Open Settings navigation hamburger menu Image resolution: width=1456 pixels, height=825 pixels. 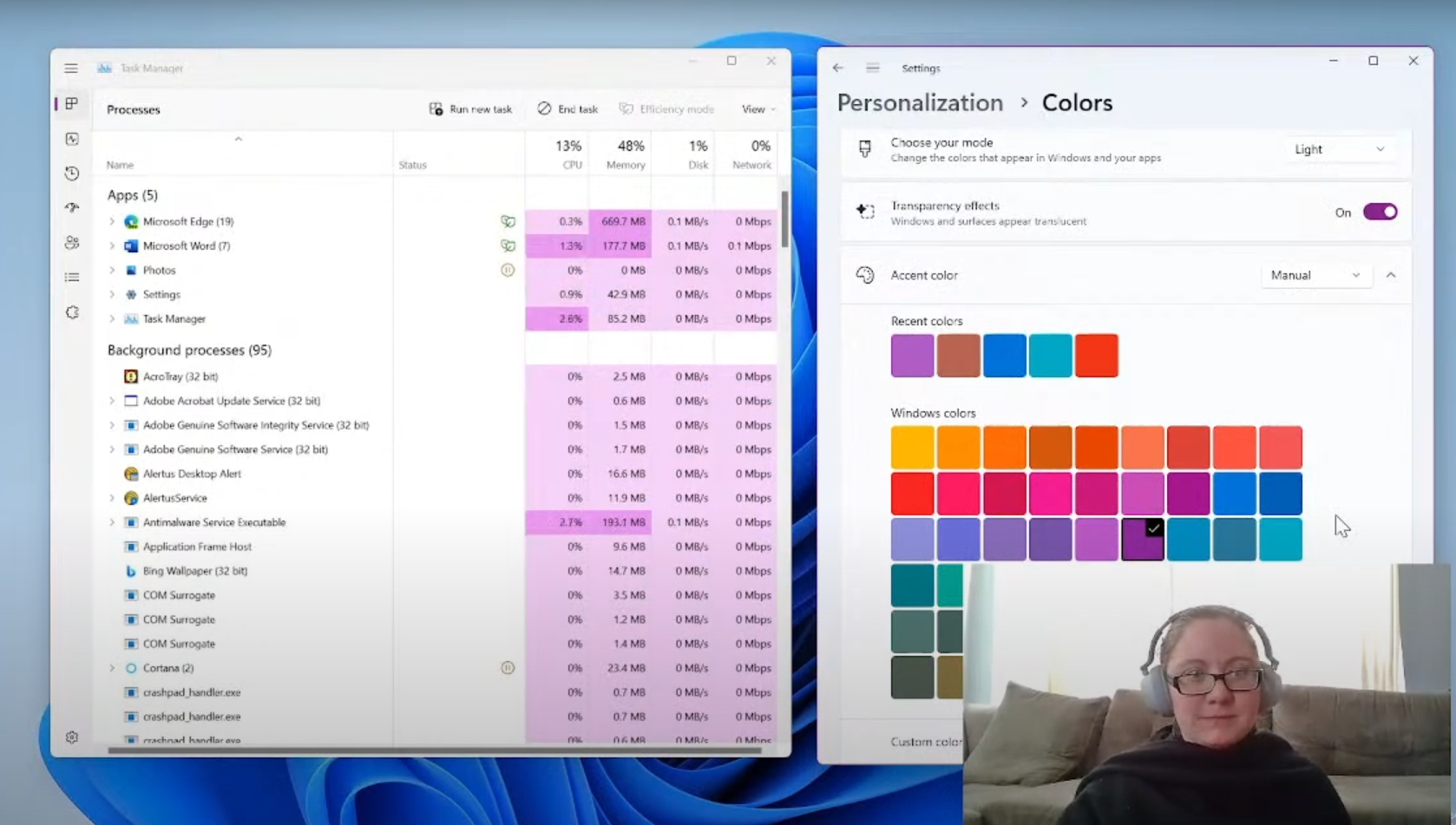[873, 68]
